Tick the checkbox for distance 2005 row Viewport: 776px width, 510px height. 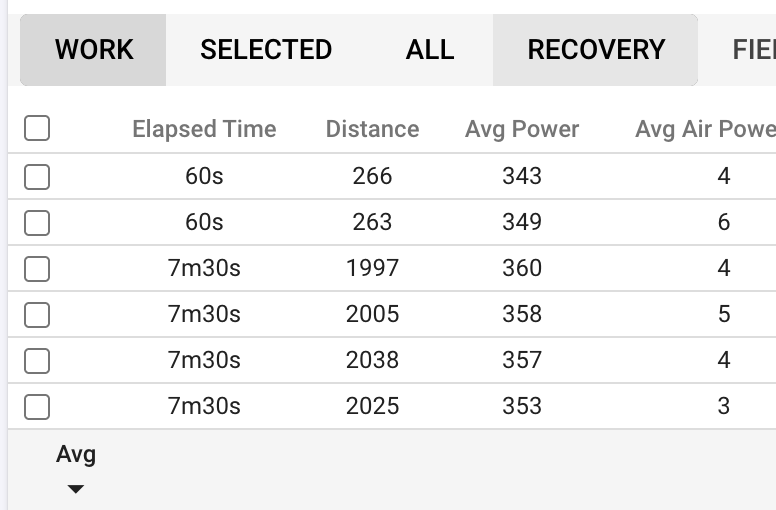tap(37, 314)
